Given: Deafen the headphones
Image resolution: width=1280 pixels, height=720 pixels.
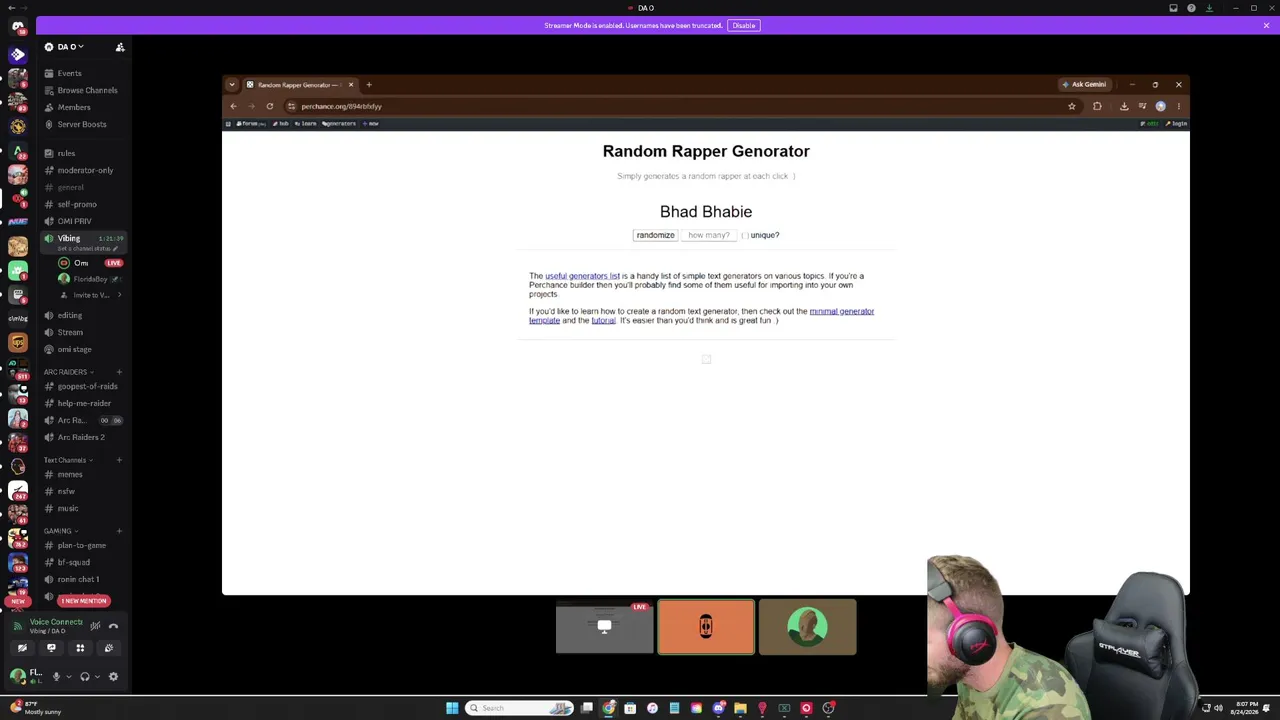Looking at the screenshot, I should click(85, 677).
